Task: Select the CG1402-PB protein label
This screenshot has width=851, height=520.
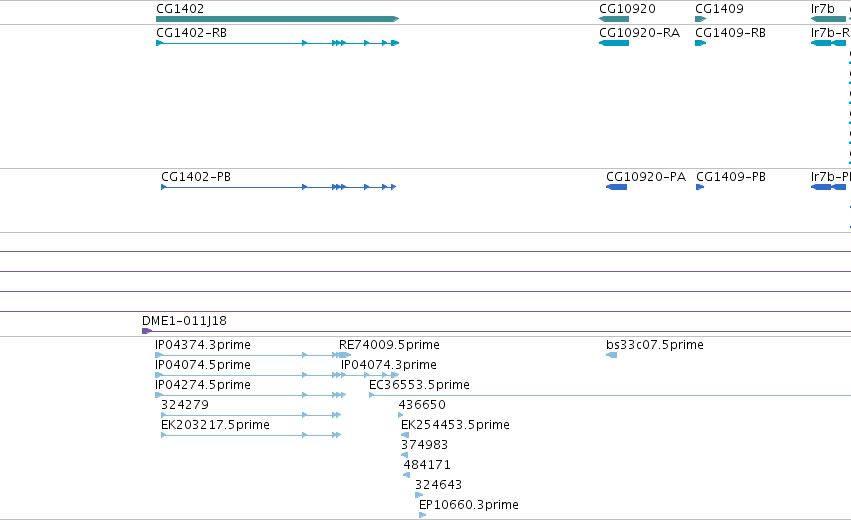Action: (196, 177)
